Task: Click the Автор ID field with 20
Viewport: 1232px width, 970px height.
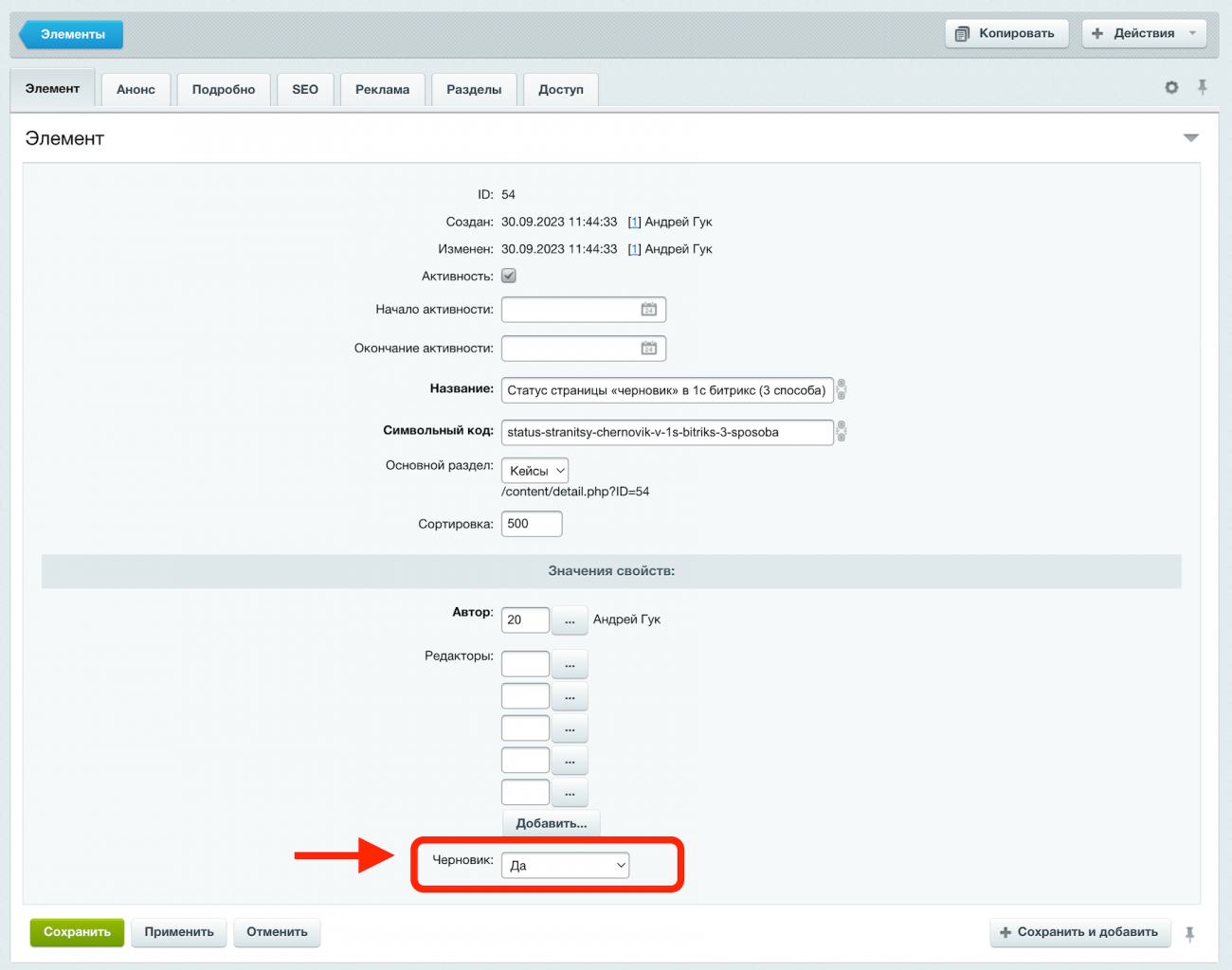Action: tap(525, 620)
